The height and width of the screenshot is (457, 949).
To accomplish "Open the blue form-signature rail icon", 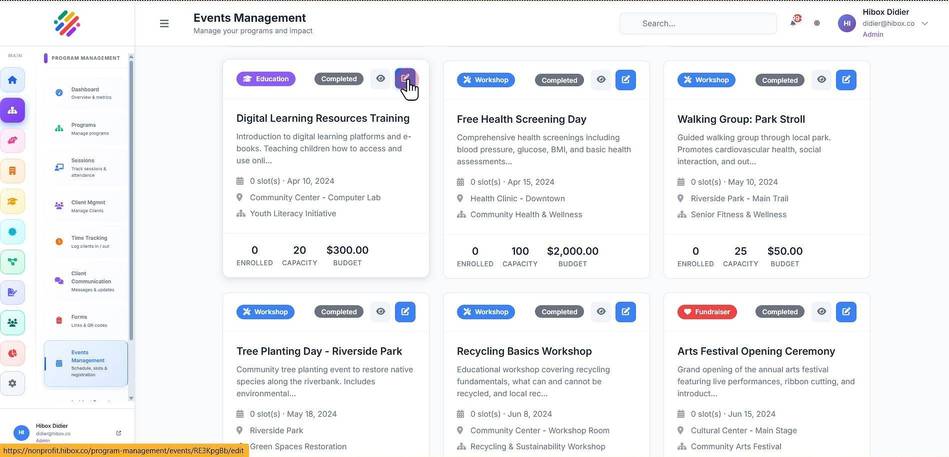I will [x=13, y=292].
